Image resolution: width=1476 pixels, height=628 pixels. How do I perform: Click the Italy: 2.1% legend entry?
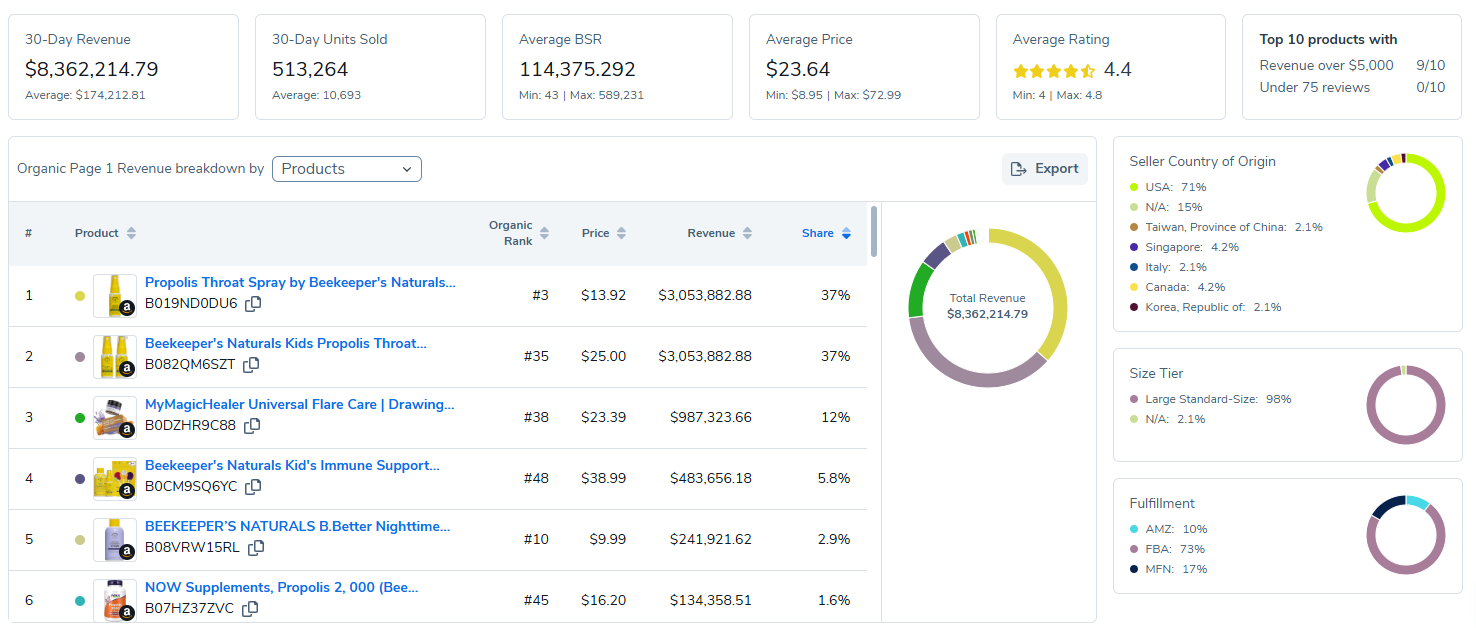pos(1168,267)
